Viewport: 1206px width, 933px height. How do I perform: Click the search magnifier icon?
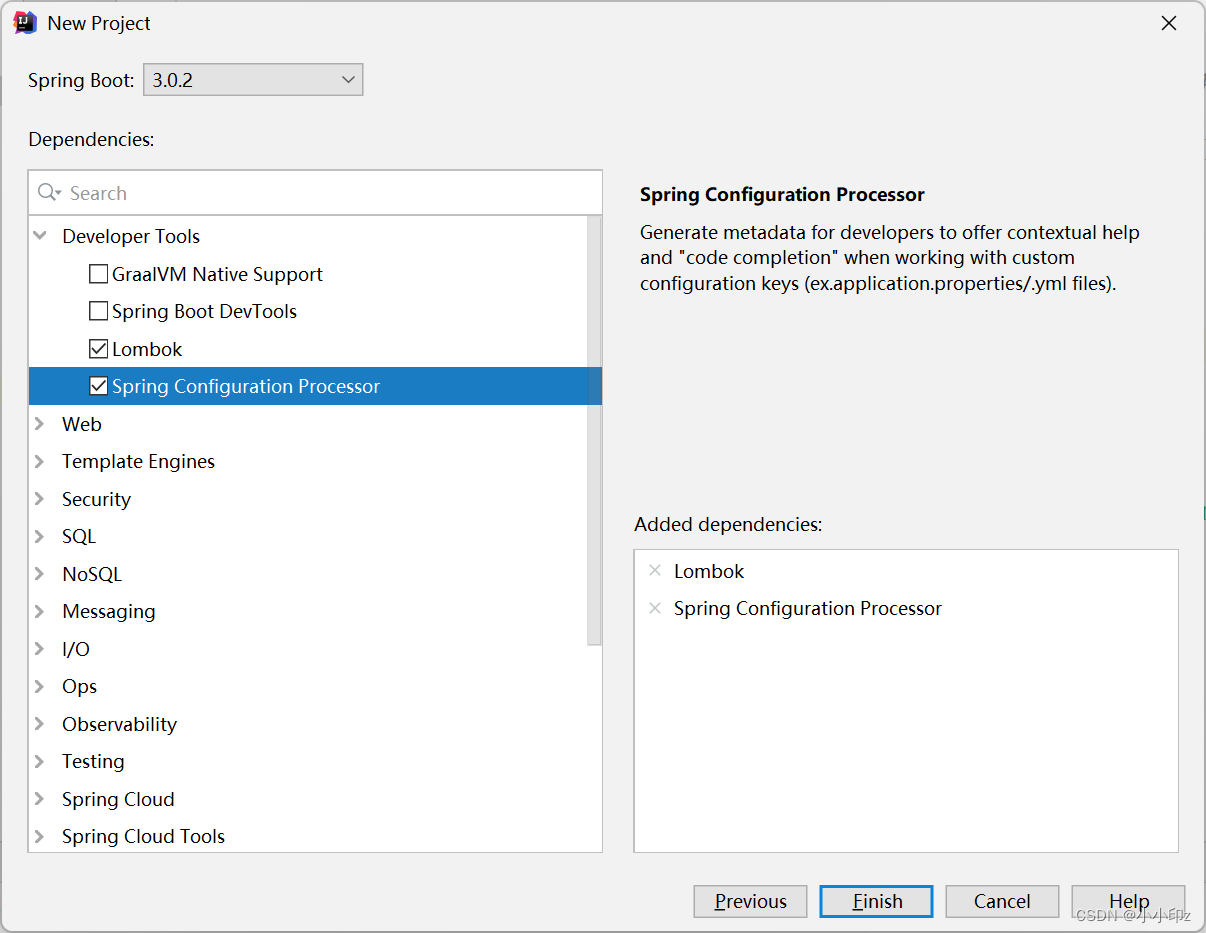pyautogui.click(x=47, y=192)
